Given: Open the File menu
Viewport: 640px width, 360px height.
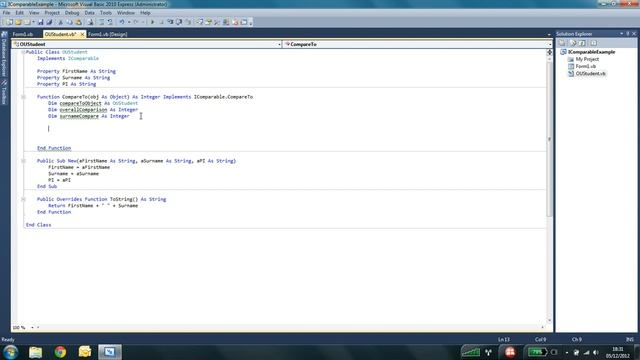Looking at the screenshot, I should click(6, 13).
